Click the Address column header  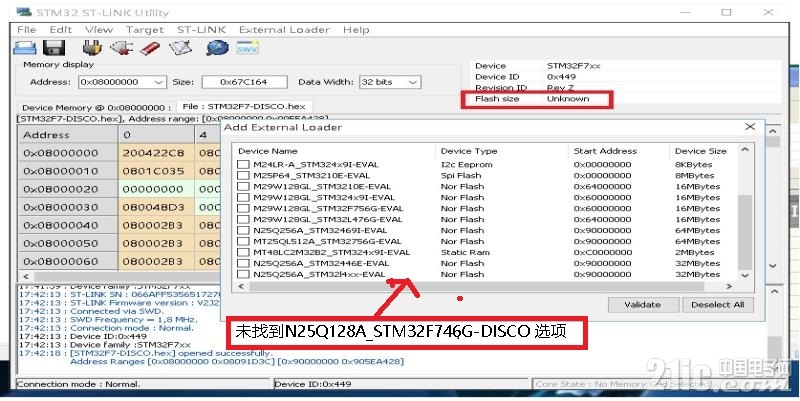pyautogui.click(x=67, y=135)
